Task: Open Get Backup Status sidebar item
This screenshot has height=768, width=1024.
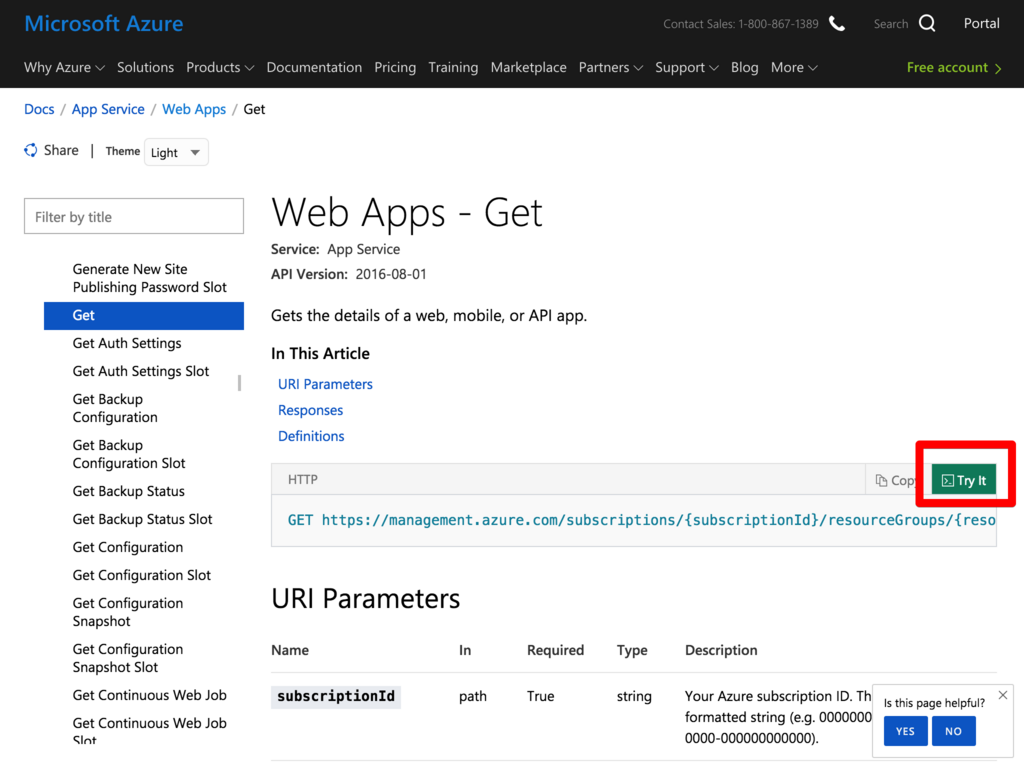Action: pyautogui.click(x=129, y=491)
